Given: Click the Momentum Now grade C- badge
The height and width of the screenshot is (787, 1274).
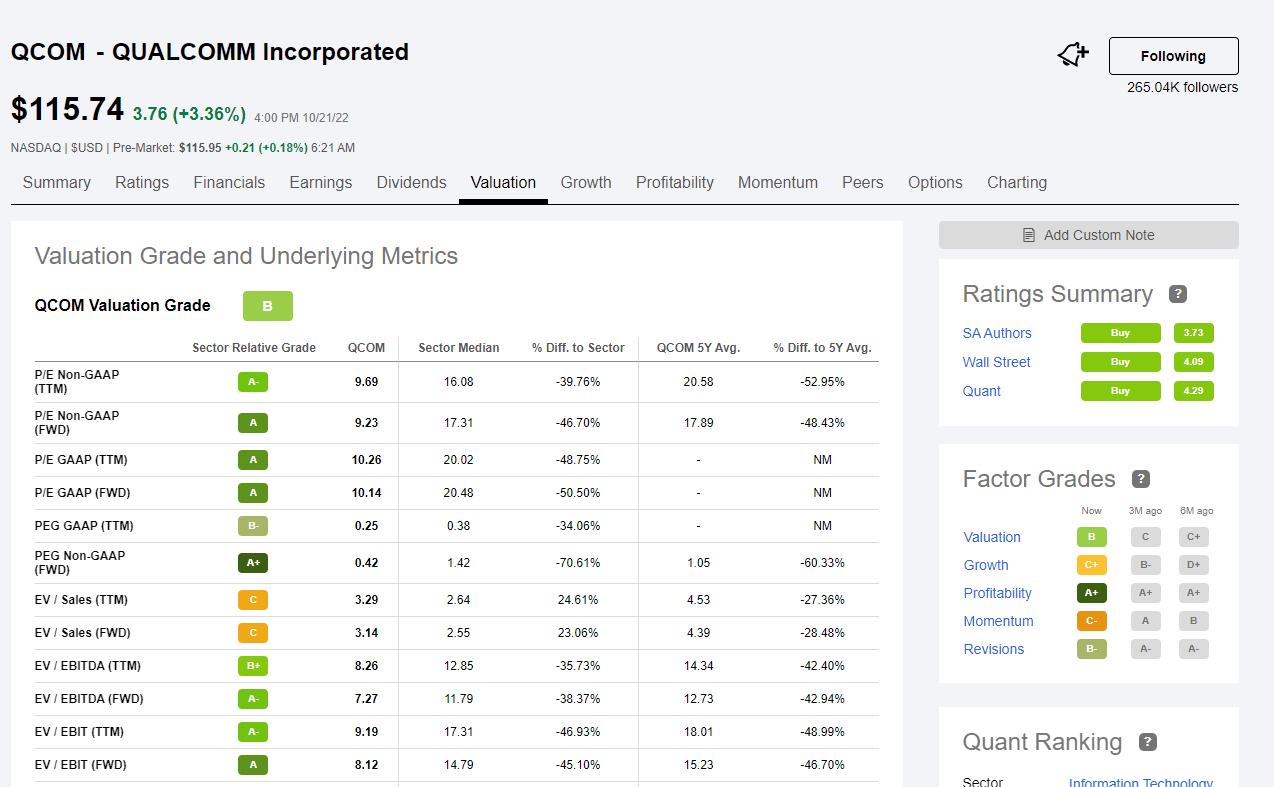Looking at the screenshot, I should [x=1092, y=621].
